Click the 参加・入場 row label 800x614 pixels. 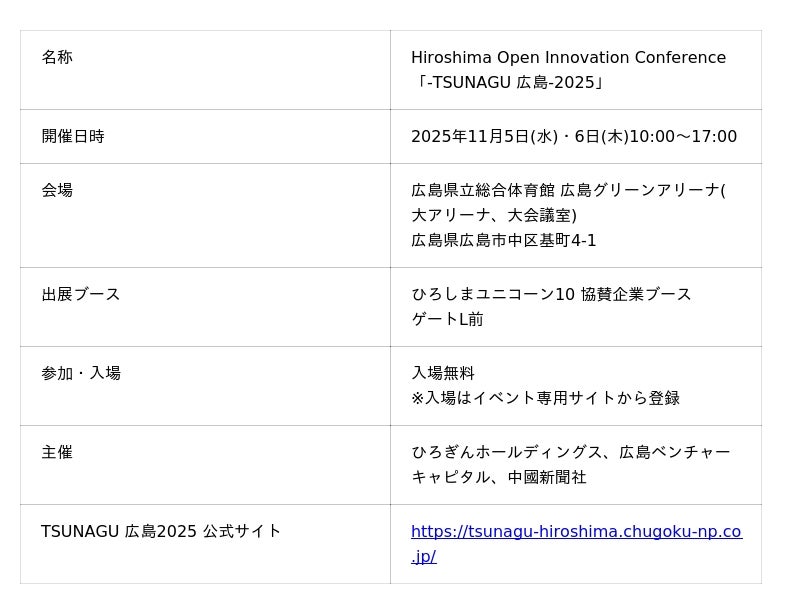coord(81,373)
